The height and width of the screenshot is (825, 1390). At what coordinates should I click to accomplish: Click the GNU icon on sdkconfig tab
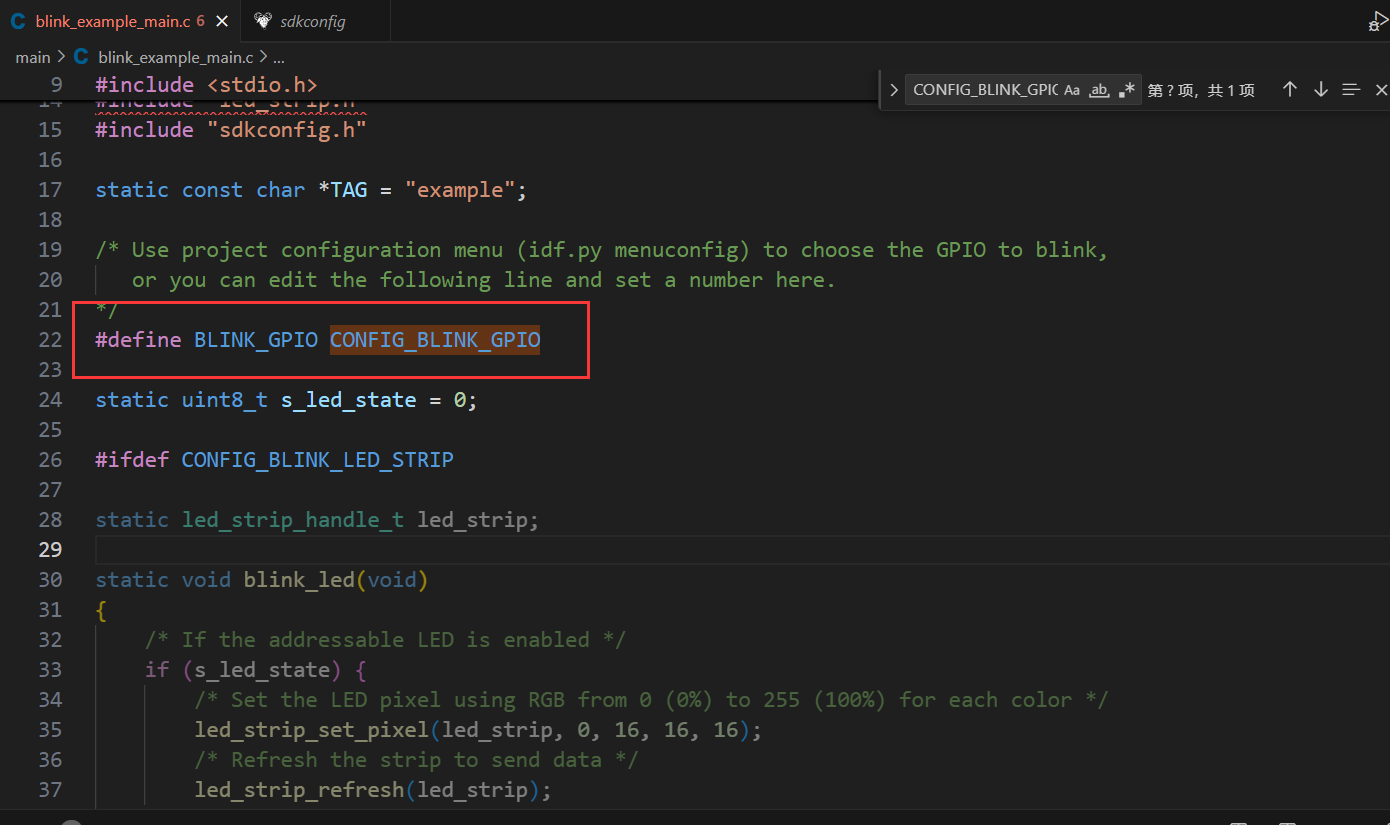coord(262,21)
